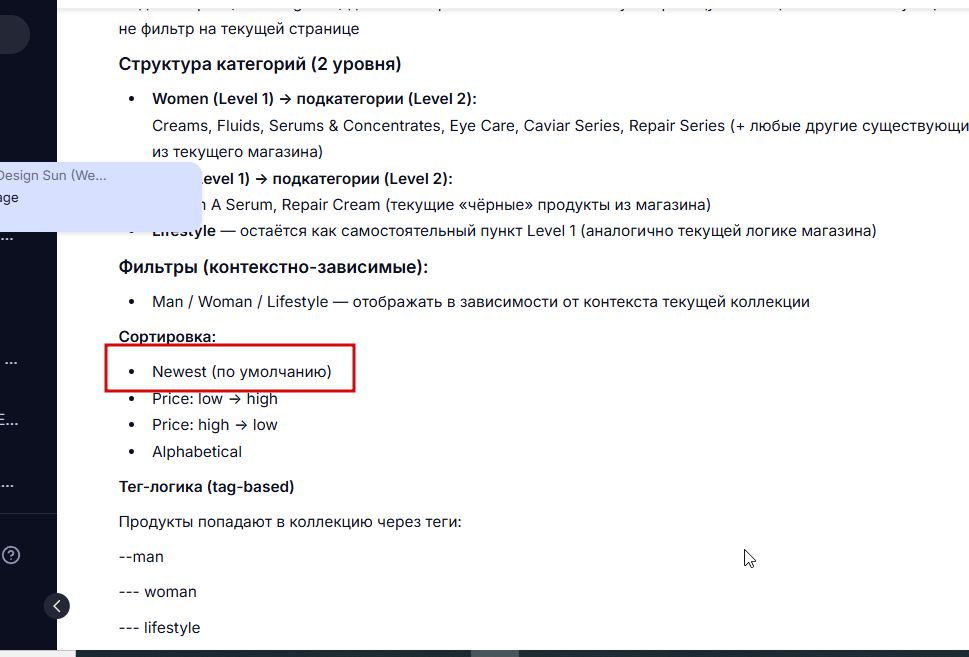This screenshot has height=657, width=969.
Task: Open the help question mark icon
Action: pos(11,555)
